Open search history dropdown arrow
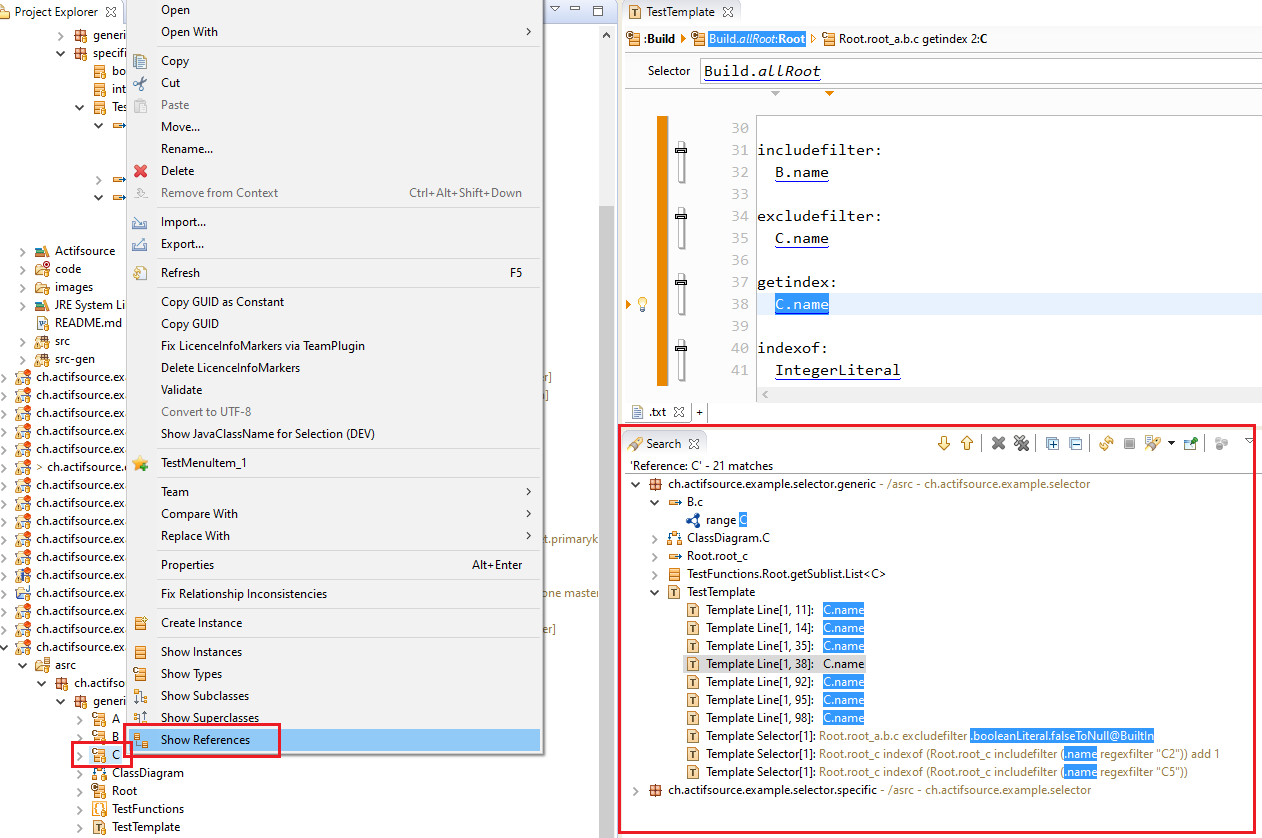The width and height of the screenshot is (1262, 838). (1171, 443)
